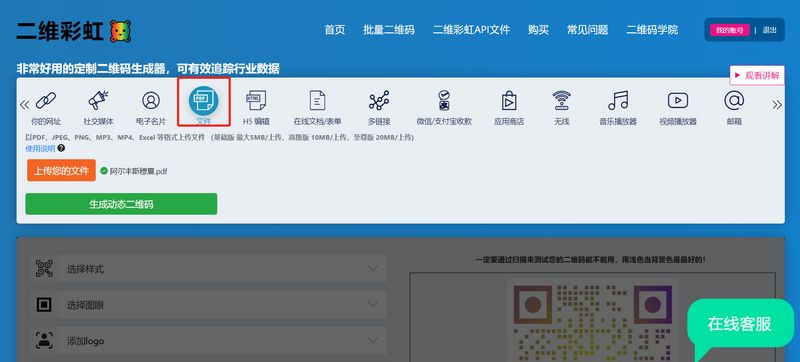Expand the 选择样式 dropdown

click(x=209, y=269)
